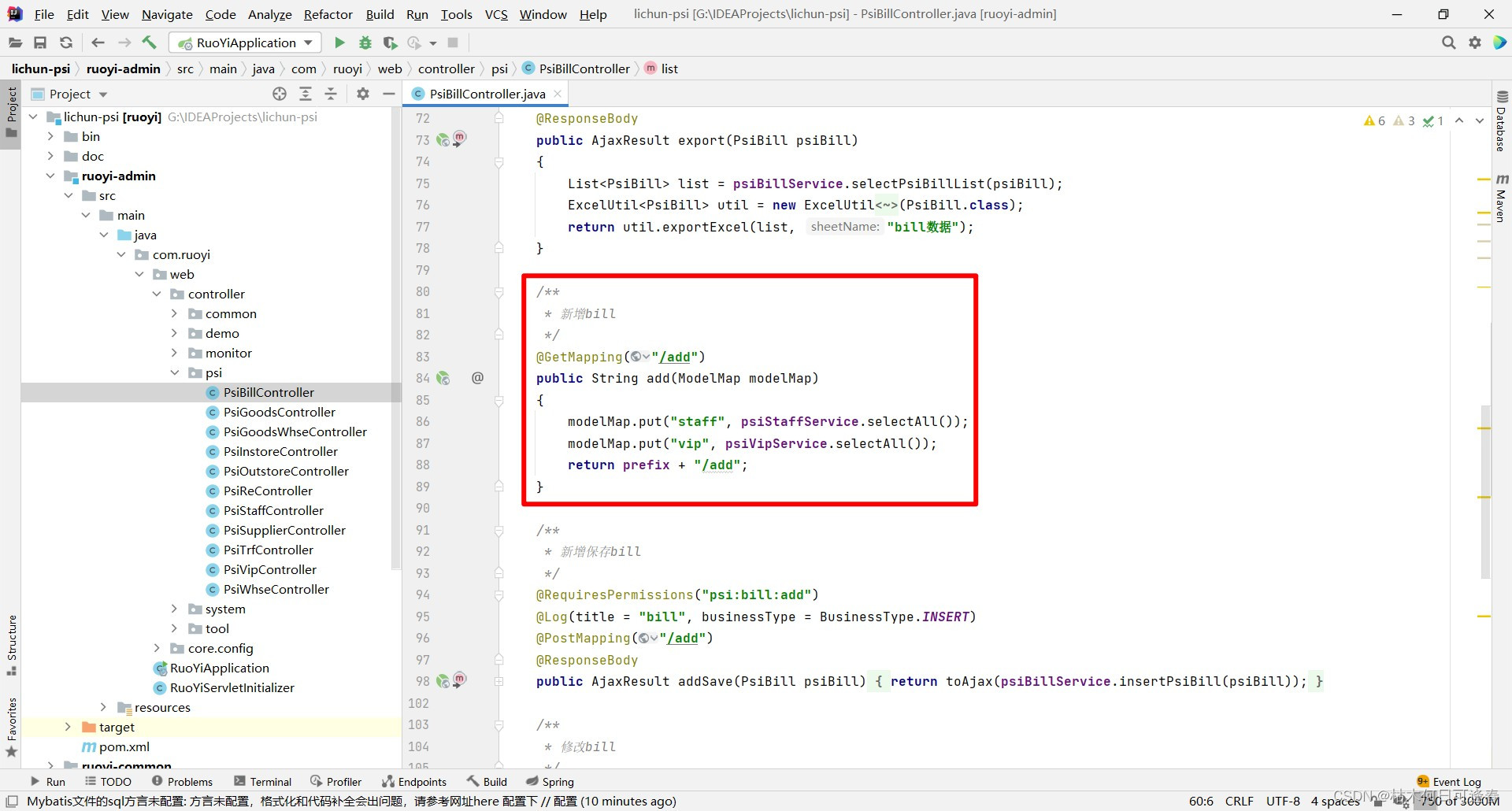
Task: Click the Save All toolbar icon
Action: click(x=40, y=43)
